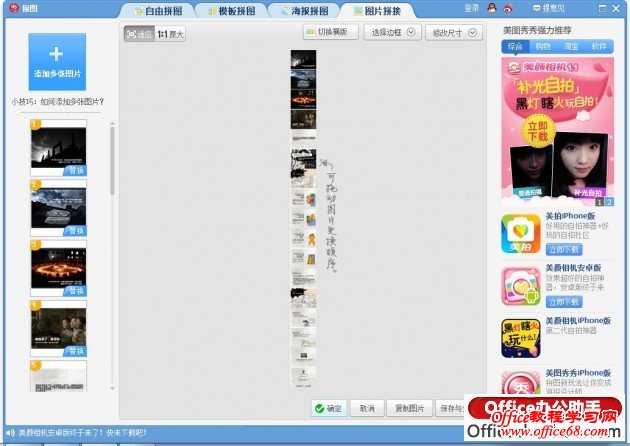Image resolution: width=630 pixels, height=446 pixels.
Task: Click the scroll down arrow of thumbnail list
Action: pyautogui.click(x=112, y=388)
